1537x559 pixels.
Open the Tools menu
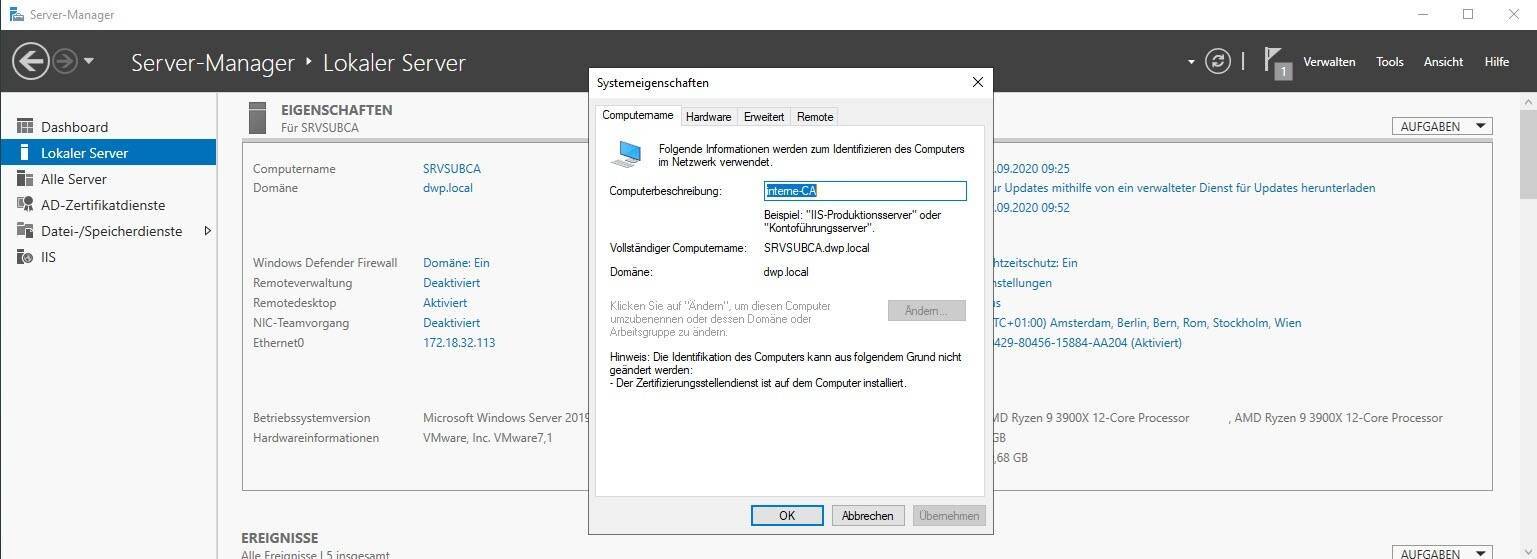point(1389,62)
